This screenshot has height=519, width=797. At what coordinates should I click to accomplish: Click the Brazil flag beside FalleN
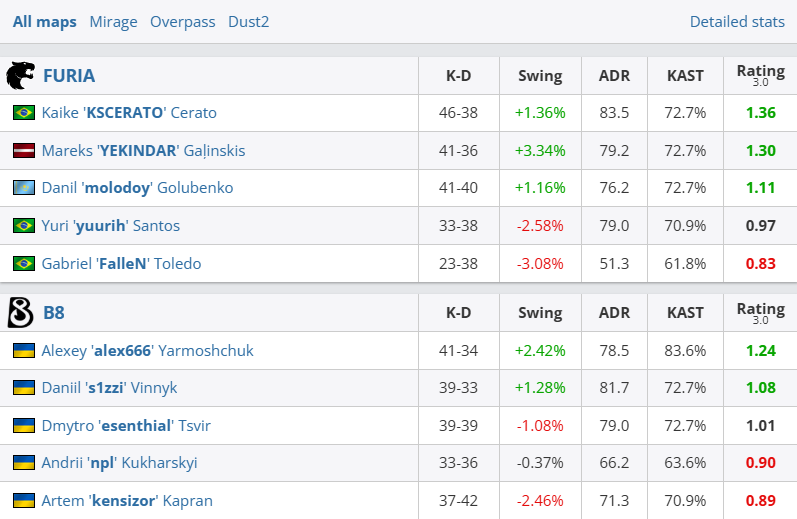24,264
